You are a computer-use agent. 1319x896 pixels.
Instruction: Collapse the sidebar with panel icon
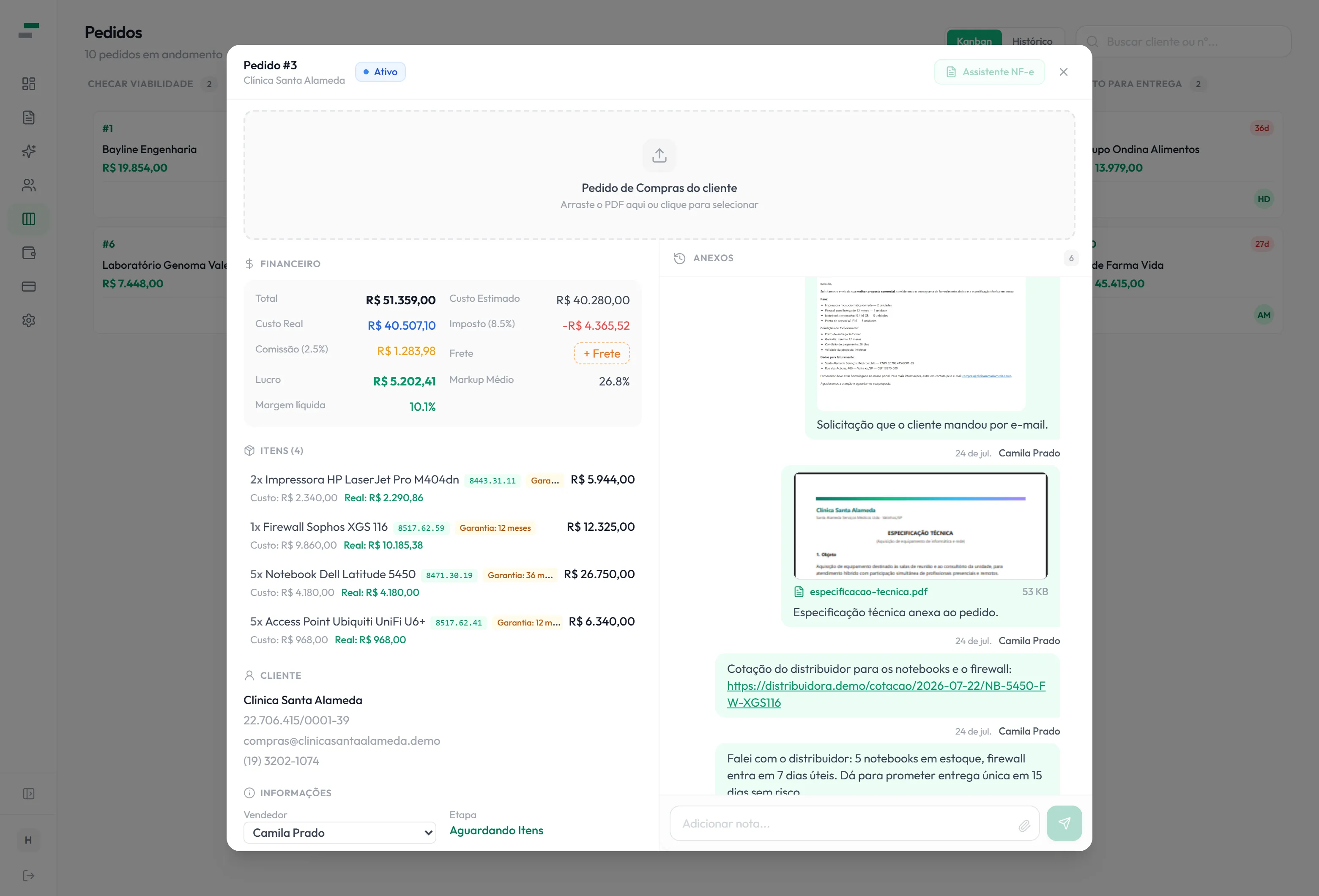28,793
